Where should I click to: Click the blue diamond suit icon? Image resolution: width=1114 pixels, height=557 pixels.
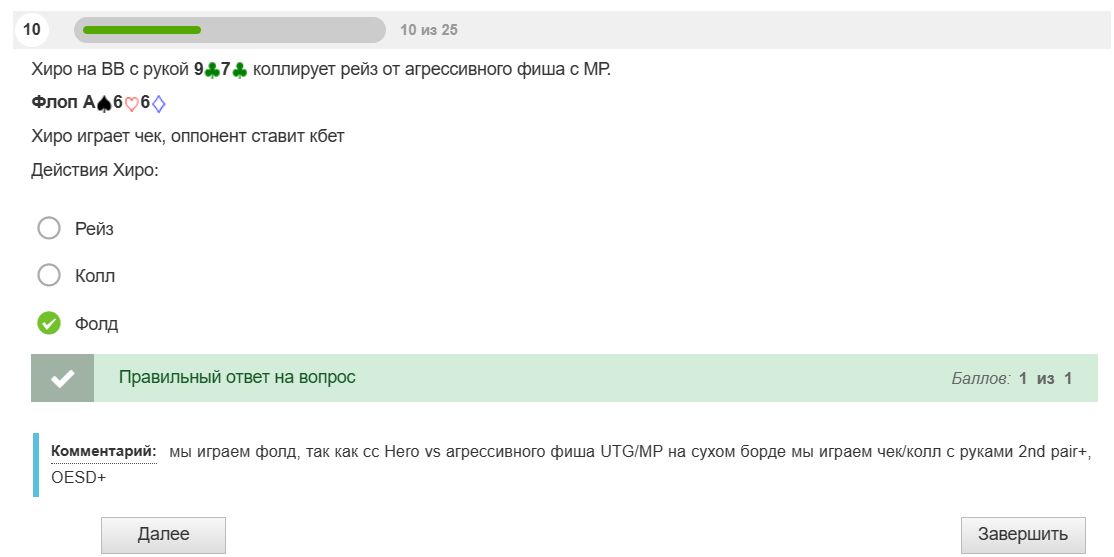point(158,104)
